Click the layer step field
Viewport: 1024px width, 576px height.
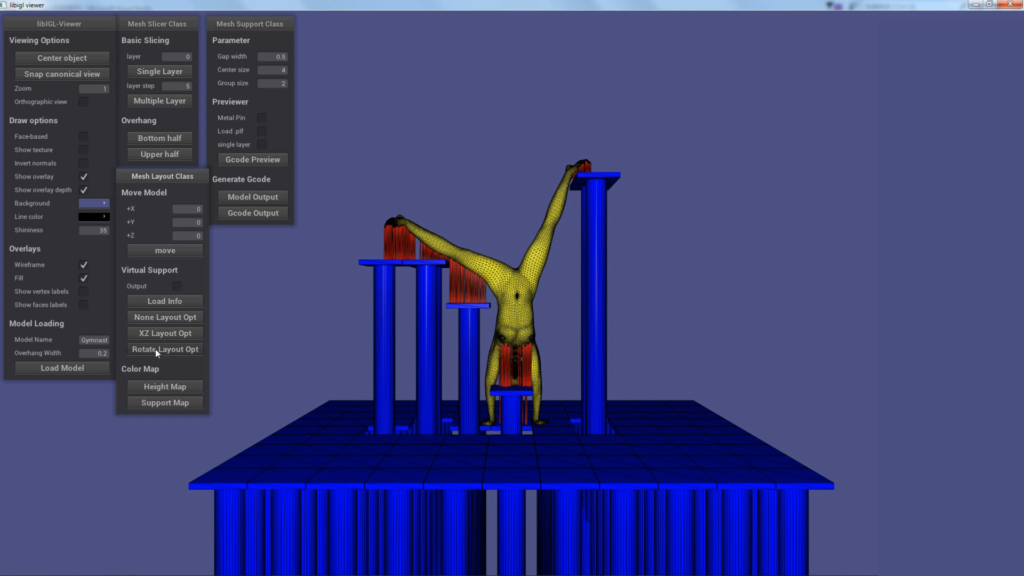tap(177, 86)
